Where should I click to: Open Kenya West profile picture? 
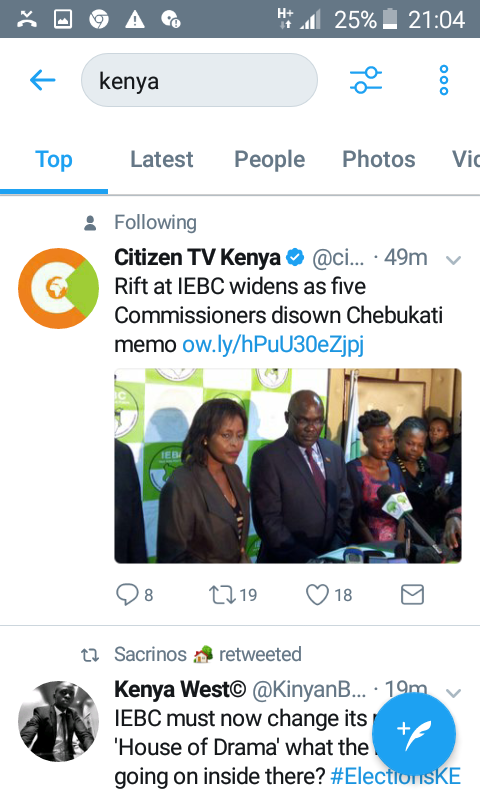[59, 721]
